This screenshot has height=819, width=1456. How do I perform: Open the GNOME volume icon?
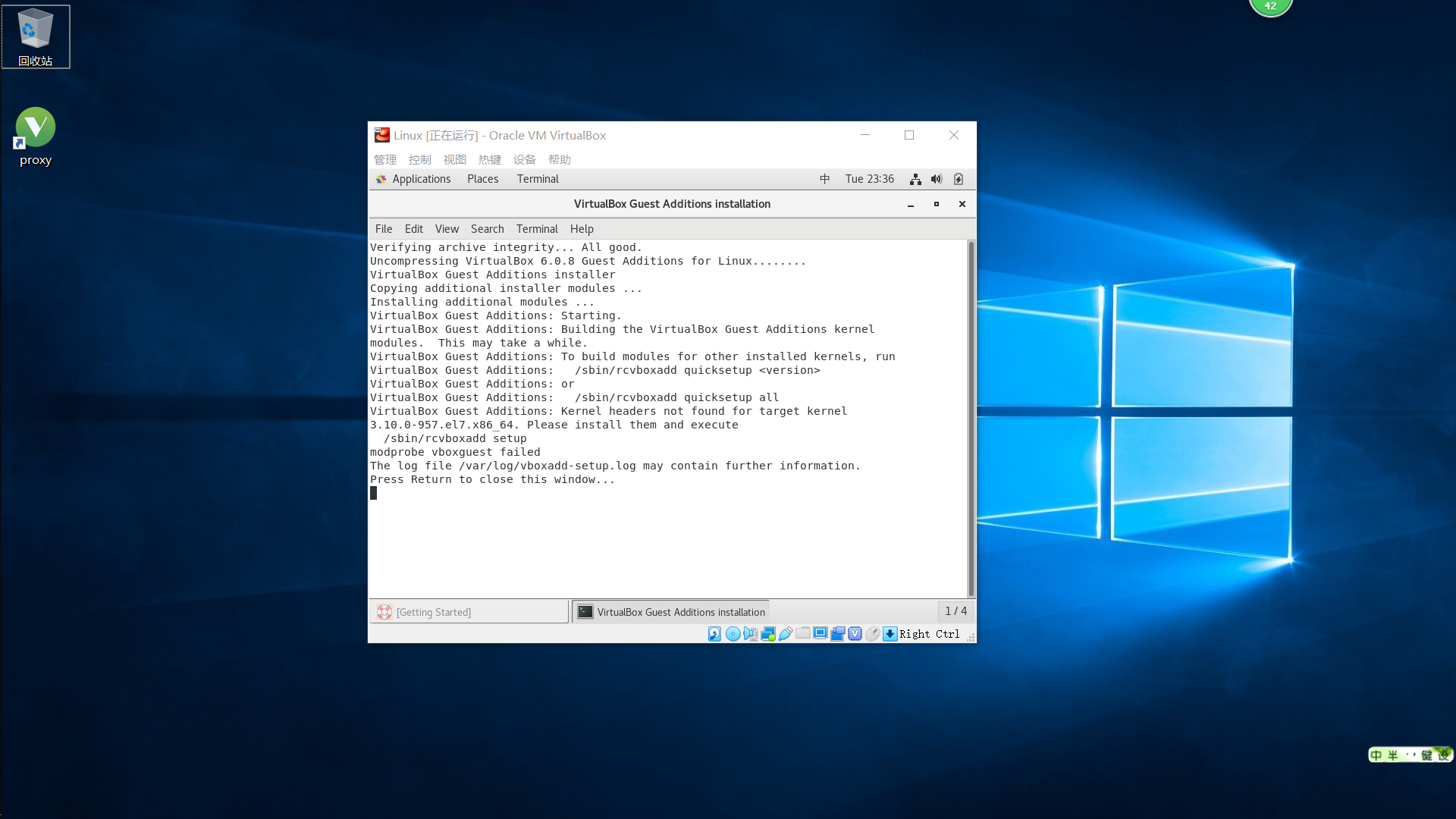click(937, 179)
